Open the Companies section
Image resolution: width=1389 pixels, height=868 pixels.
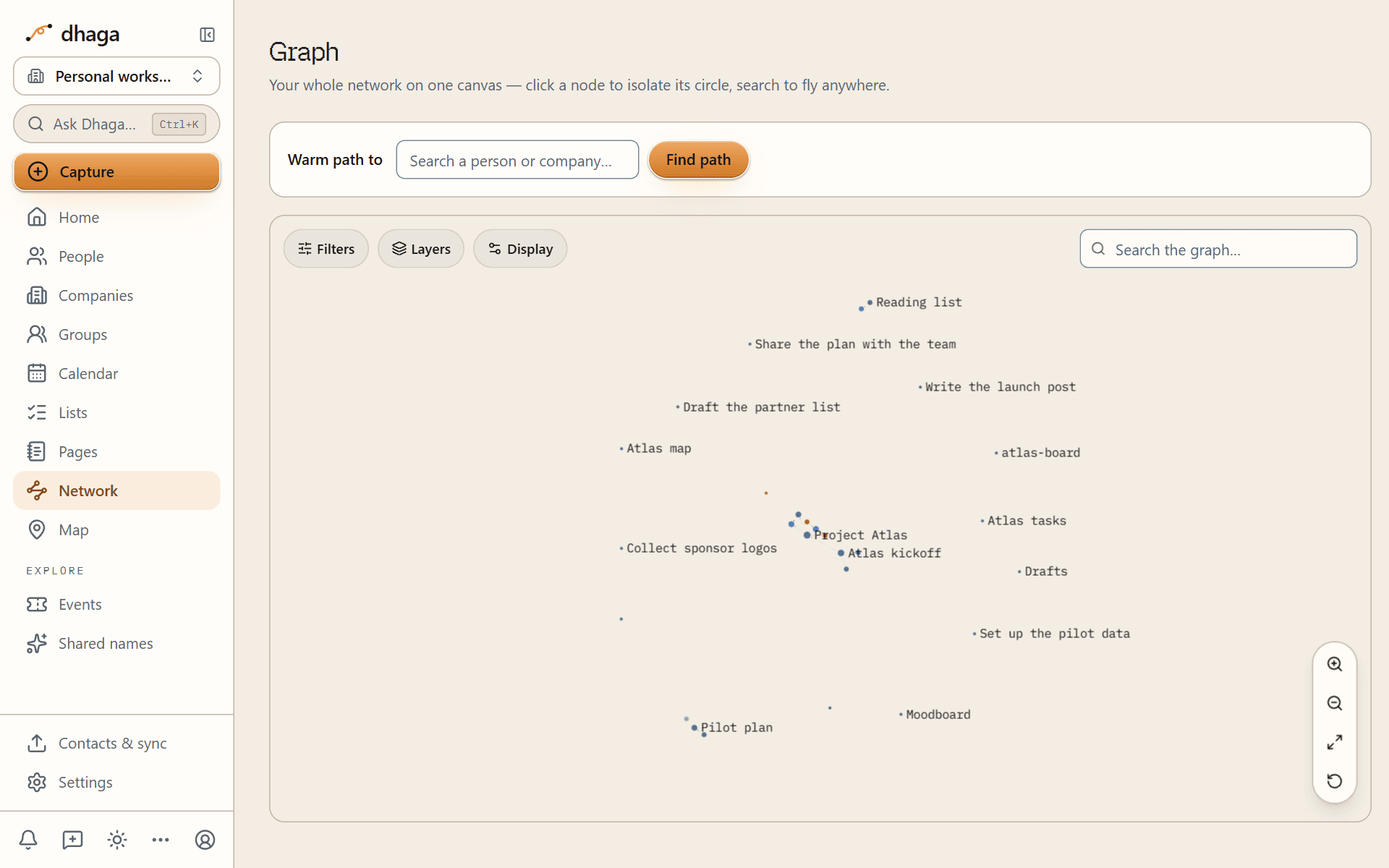coord(116,295)
